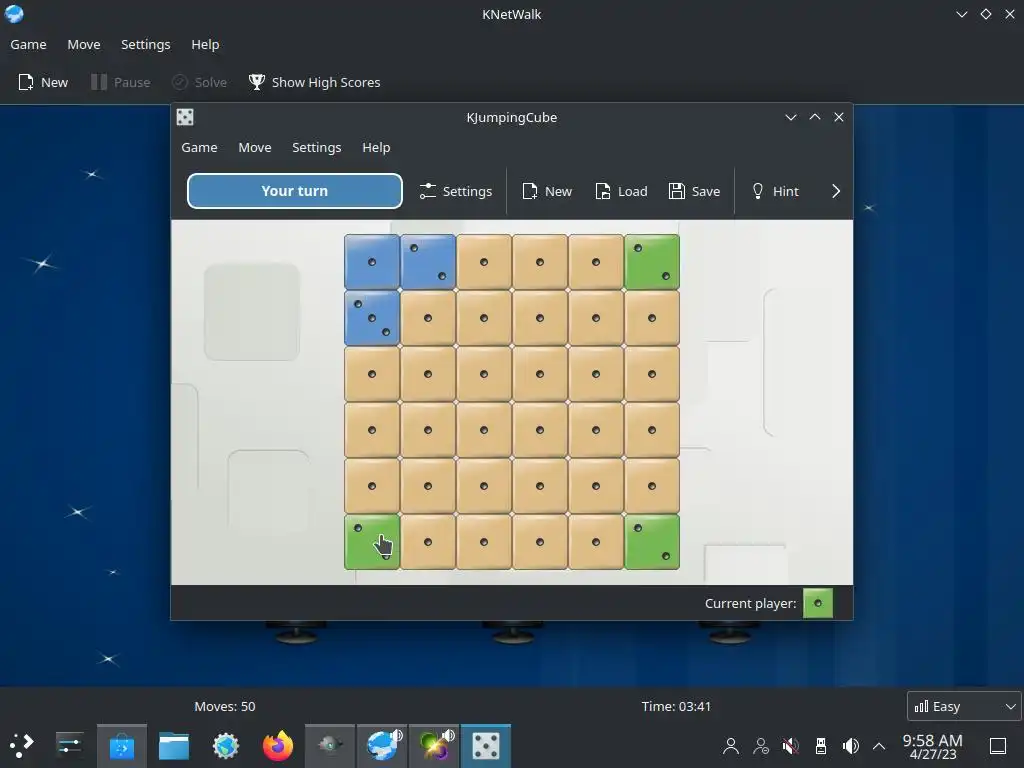Open KNetWalk Settings menu
This screenshot has height=768, width=1024.
(146, 44)
